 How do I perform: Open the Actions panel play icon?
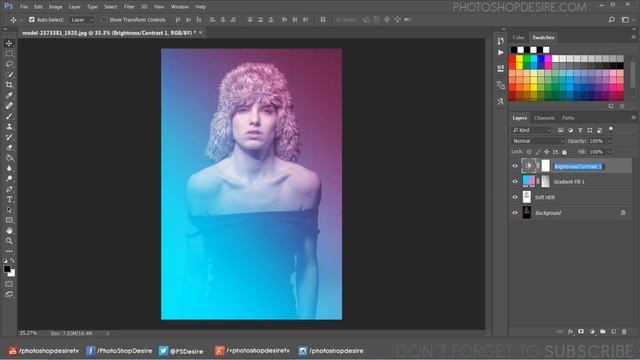tap(501, 53)
